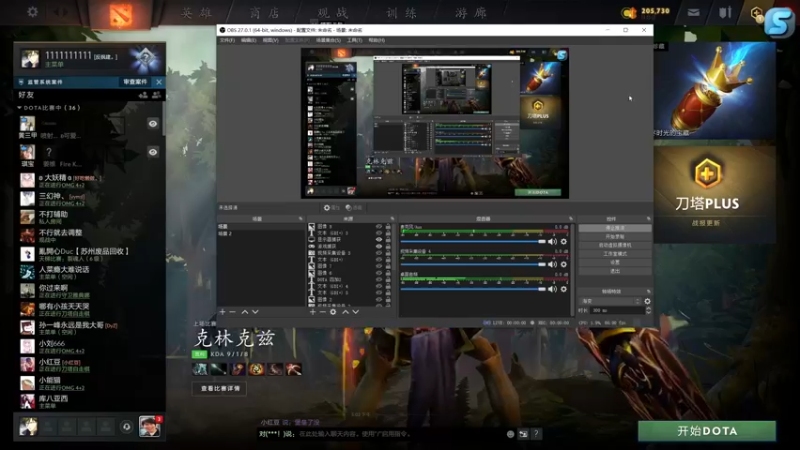Adjust the 桌面音频 volume slider
The width and height of the screenshot is (800, 450).
[473, 289]
